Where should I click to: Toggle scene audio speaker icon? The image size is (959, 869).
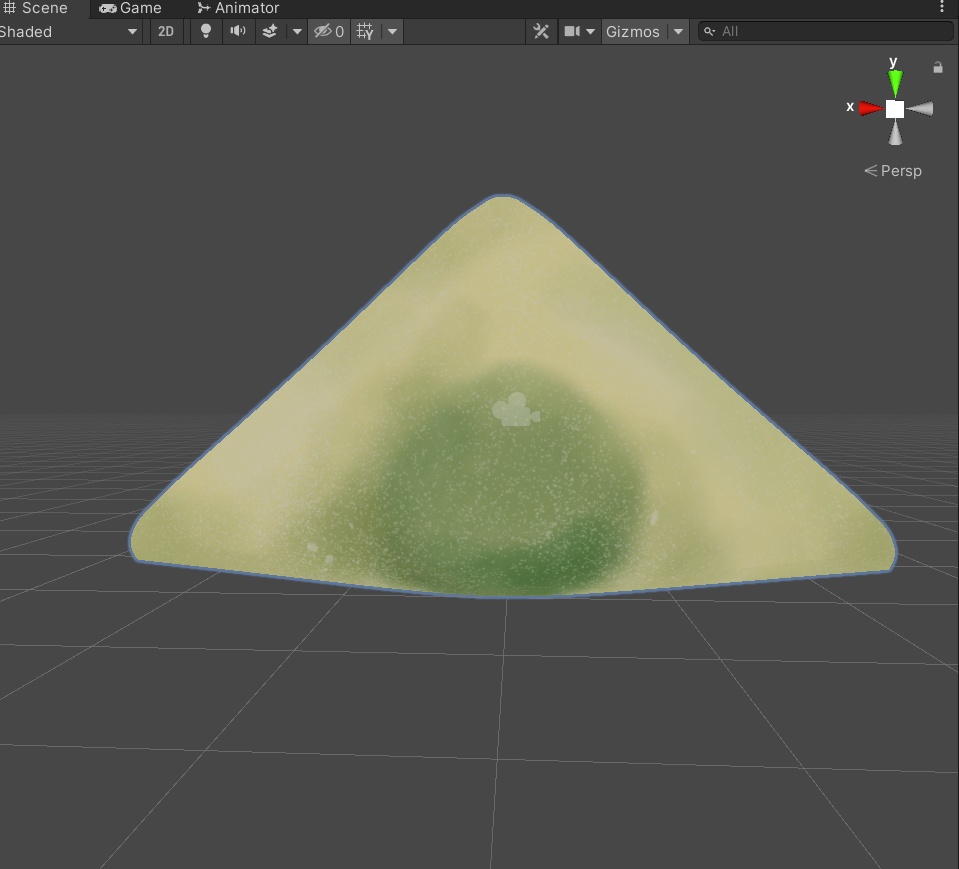pos(238,31)
